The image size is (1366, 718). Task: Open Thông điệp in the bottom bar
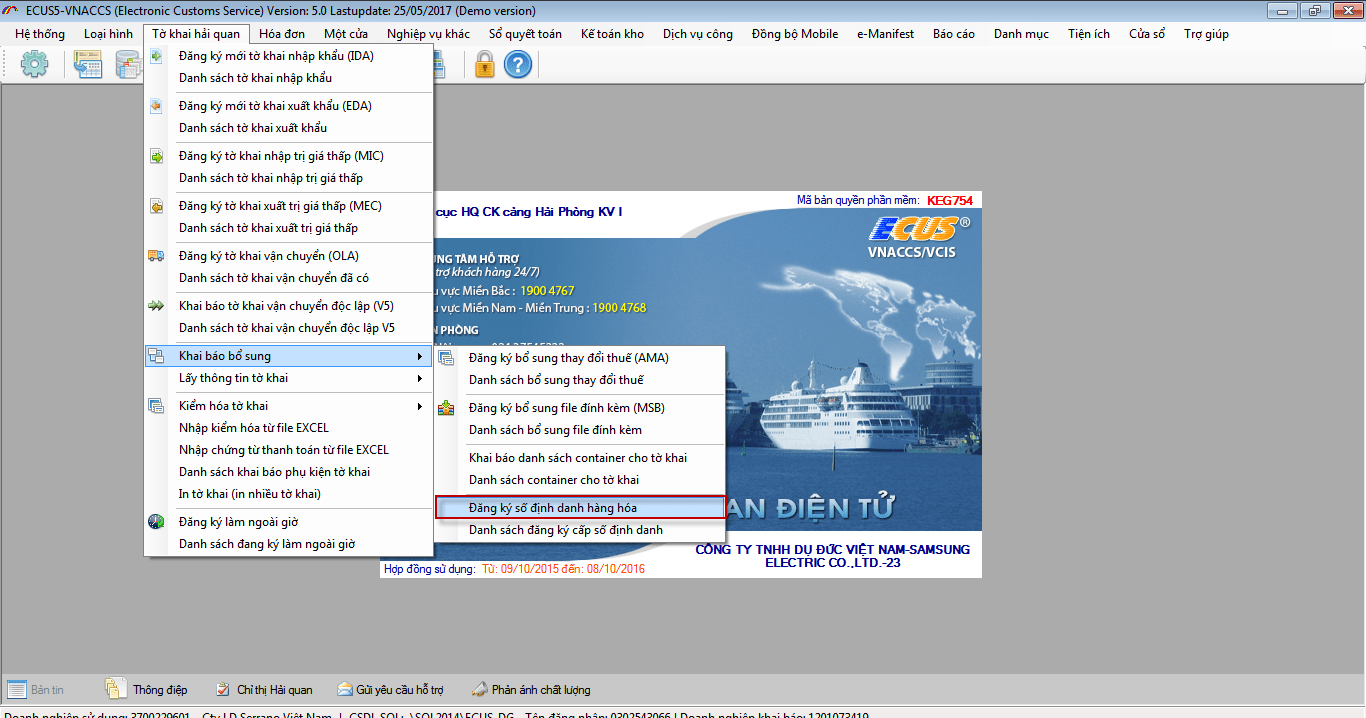pos(147,689)
